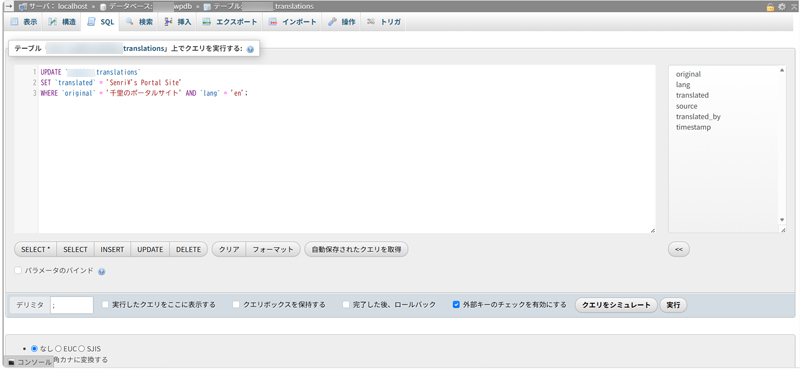
Task: Collapse the top menu bar icon
Action: tap(793, 7)
